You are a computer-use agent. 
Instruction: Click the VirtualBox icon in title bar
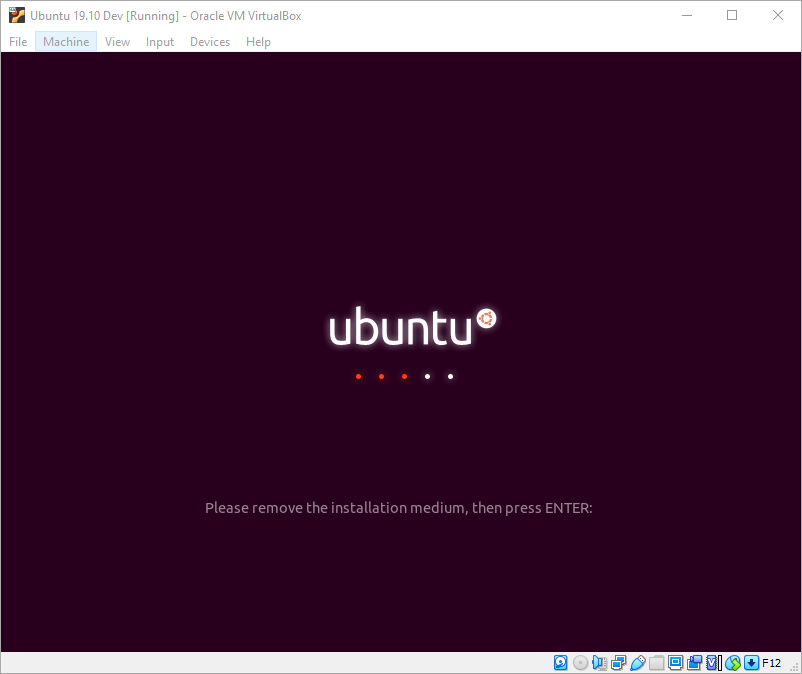click(x=16, y=15)
